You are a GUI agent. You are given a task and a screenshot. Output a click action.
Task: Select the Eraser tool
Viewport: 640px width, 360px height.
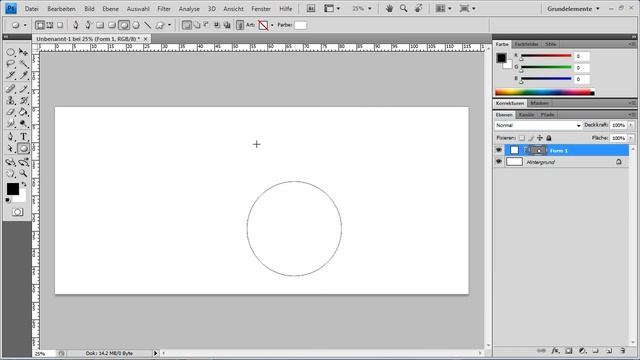click(11, 111)
